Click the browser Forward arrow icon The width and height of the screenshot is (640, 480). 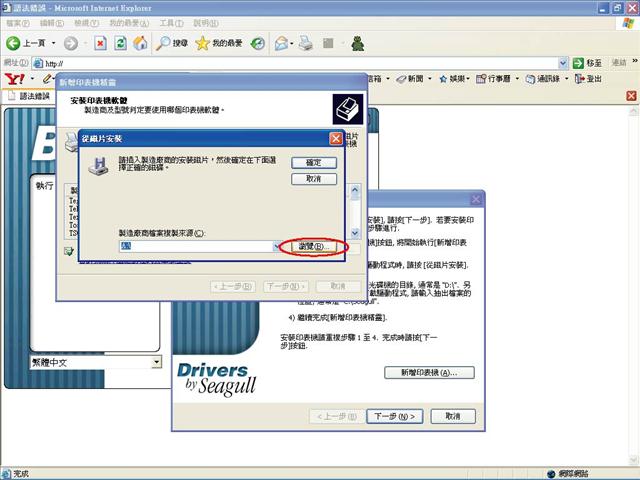[x=71, y=43]
